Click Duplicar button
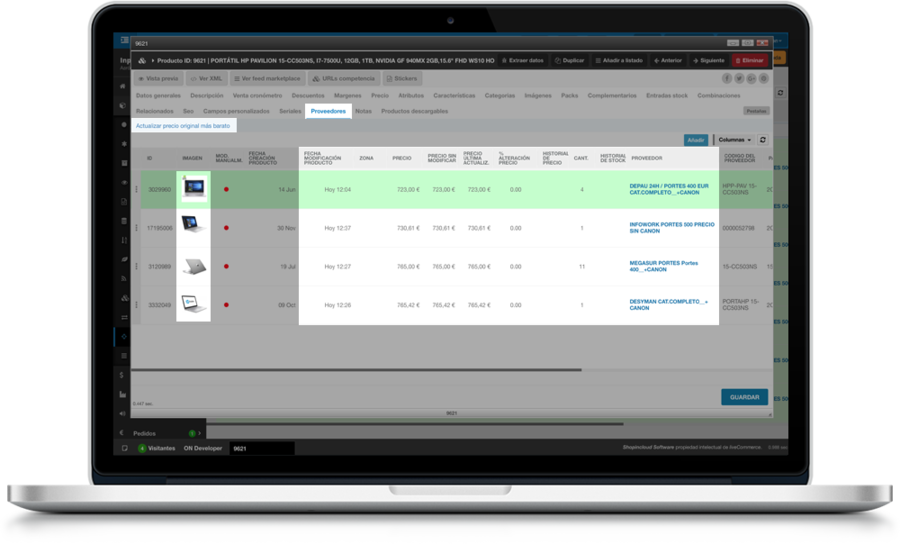This screenshot has height=544, width=900. pos(570,60)
